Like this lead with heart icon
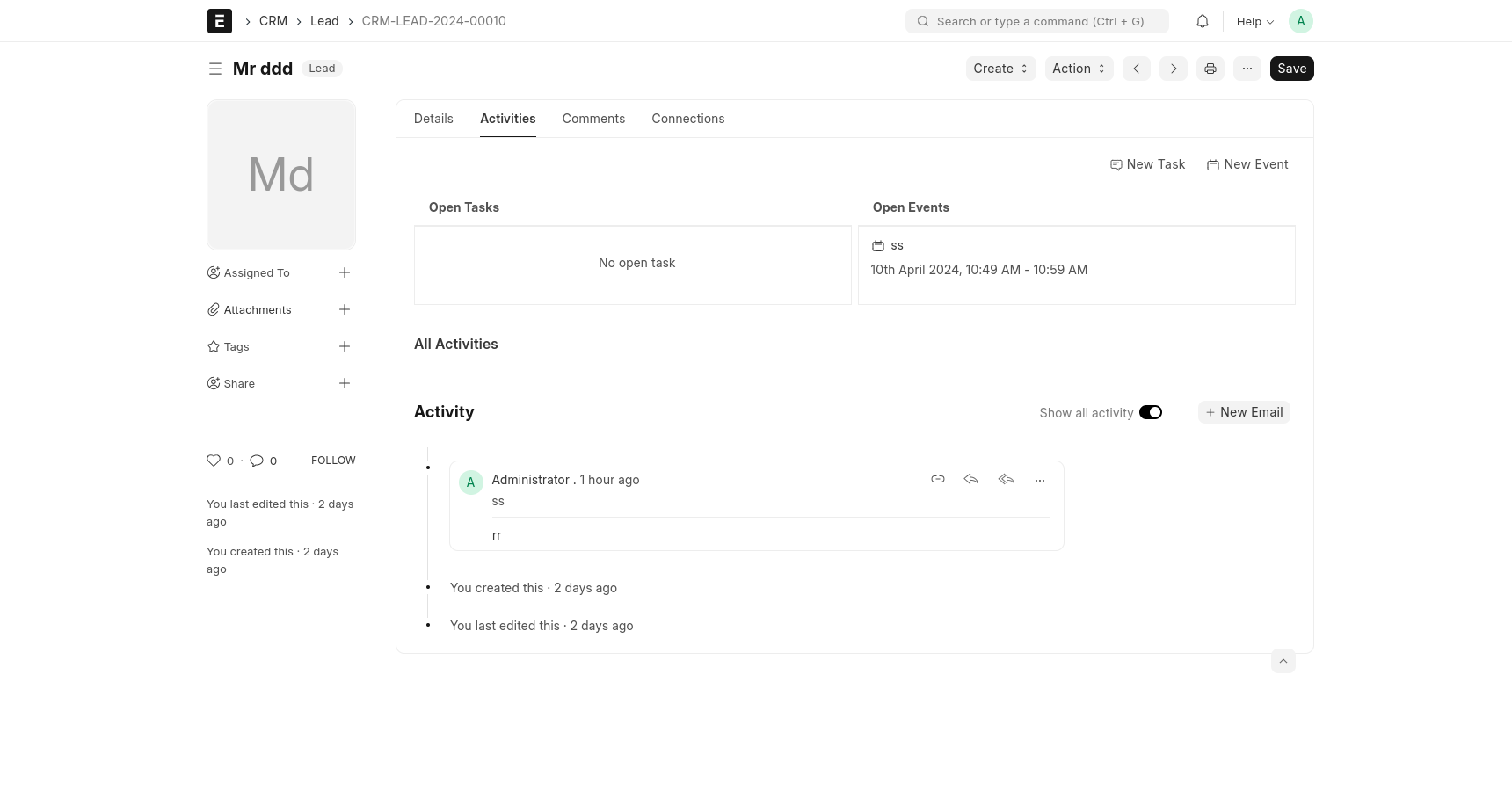Image resolution: width=1512 pixels, height=798 pixels. click(x=214, y=461)
